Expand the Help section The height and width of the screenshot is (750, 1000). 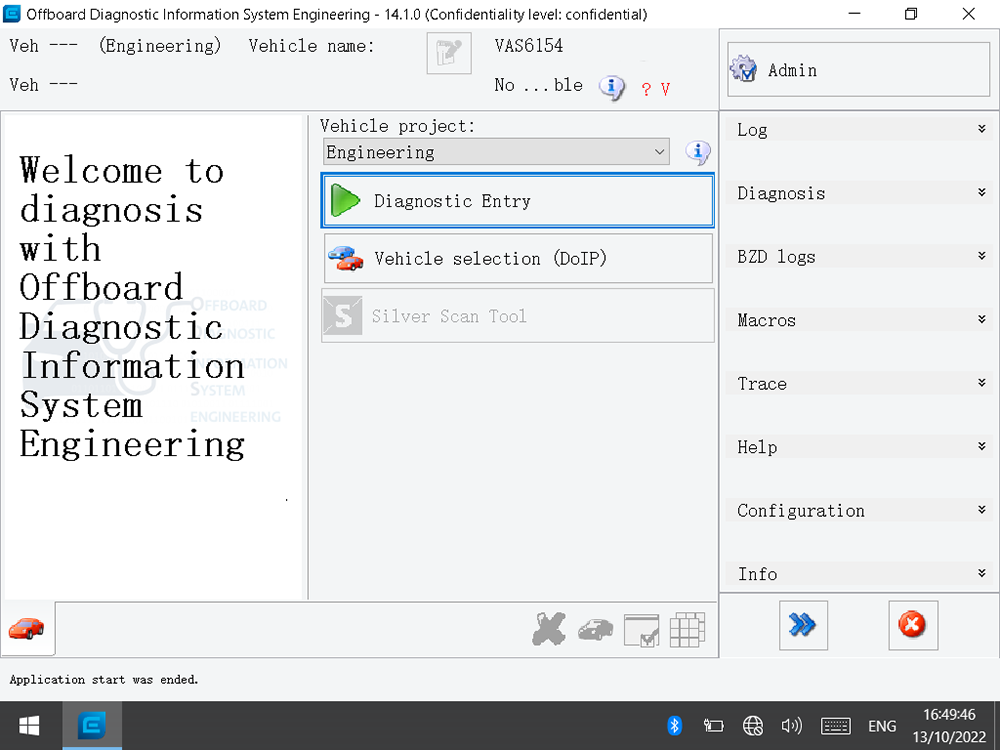tap(858, 446)
